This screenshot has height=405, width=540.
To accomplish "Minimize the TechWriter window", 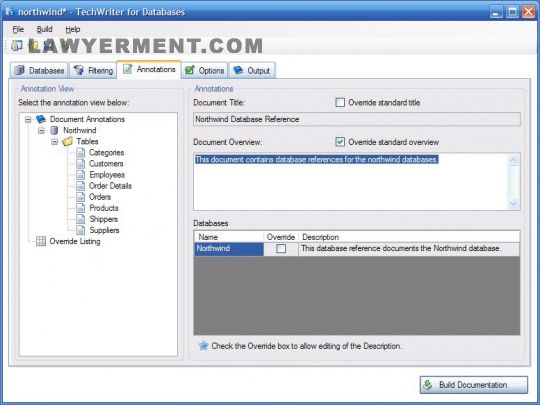I will (x=496, y=12).
